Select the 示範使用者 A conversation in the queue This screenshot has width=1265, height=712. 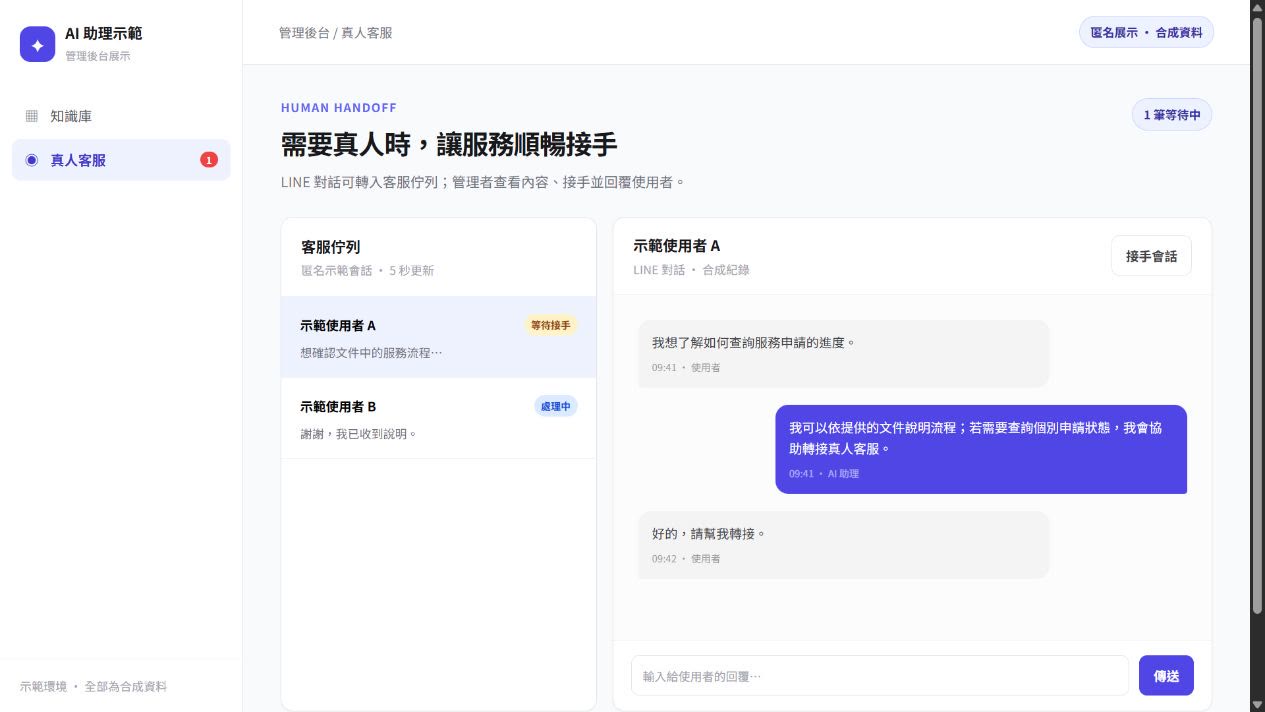(438, 337)
